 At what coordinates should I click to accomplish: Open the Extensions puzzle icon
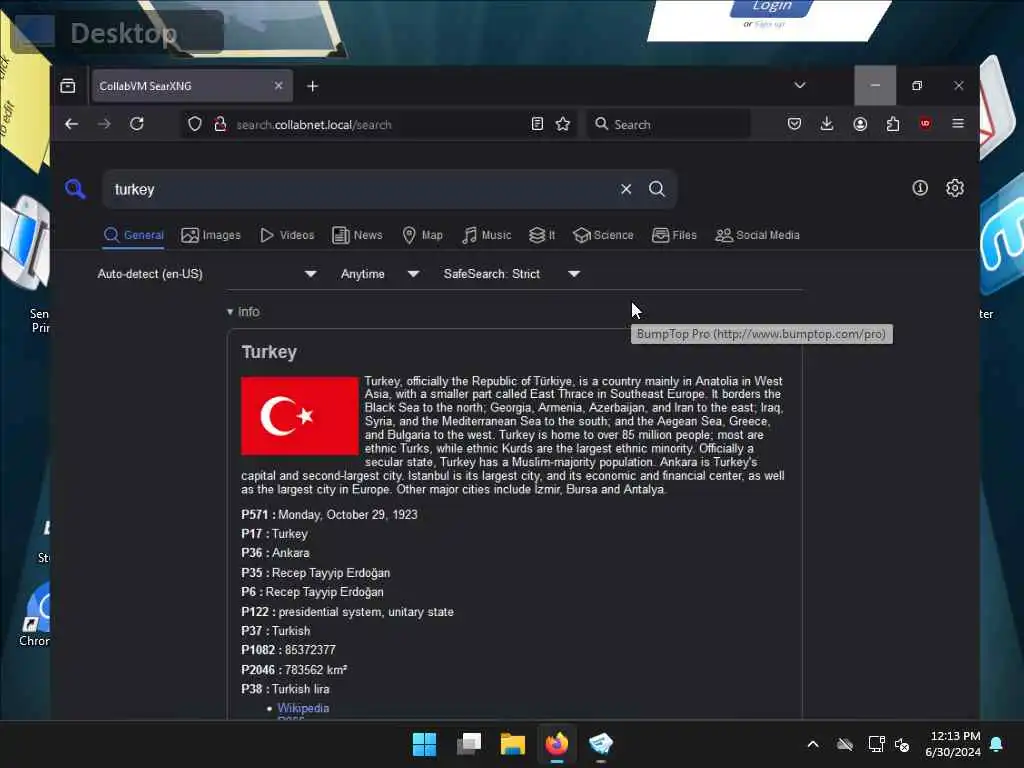click(x=893, y=124)
